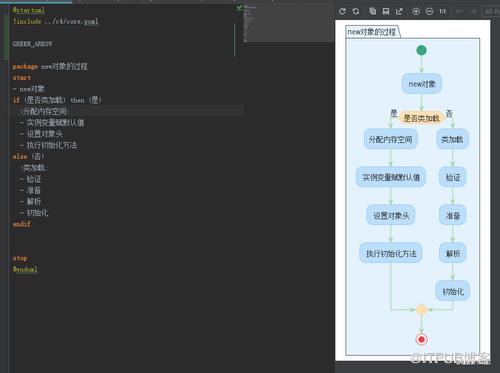Image resolution: width=500 pixels, height=373 pixels.
Task: Zoom in on the diagram preview
Action: pos(416,11)
